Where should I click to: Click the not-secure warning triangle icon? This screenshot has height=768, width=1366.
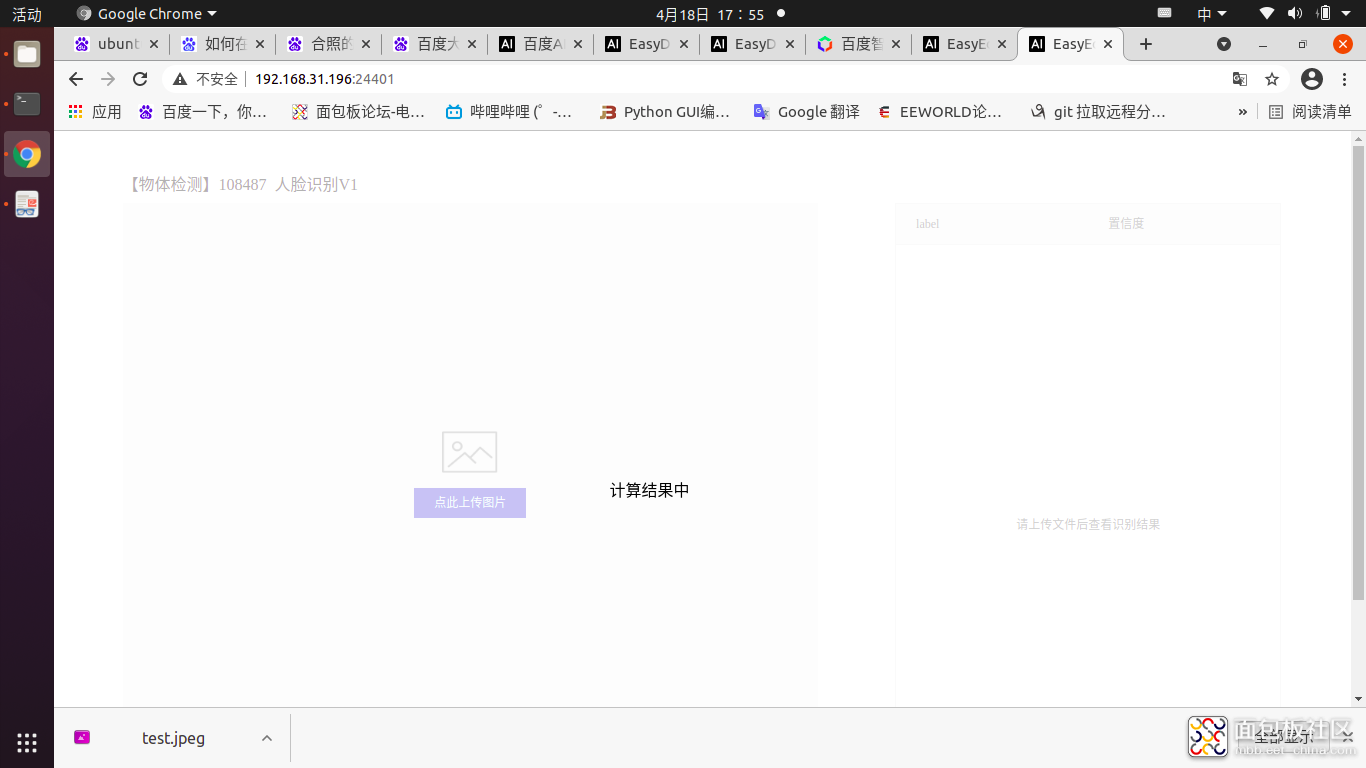pyautogui.click(x=180, y=79)
